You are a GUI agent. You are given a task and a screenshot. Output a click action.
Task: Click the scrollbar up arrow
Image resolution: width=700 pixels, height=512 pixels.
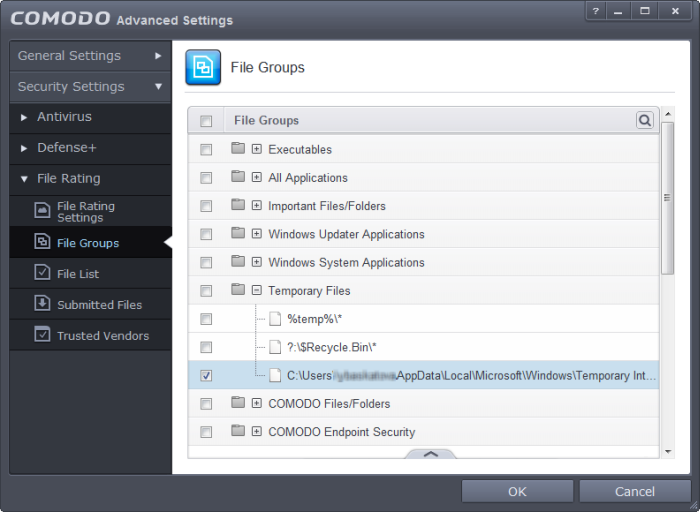click(668, 114)
